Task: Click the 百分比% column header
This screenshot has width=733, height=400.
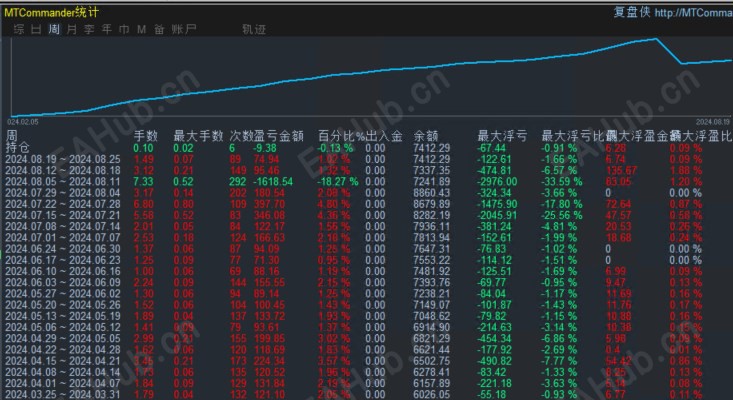Action: 341,136
